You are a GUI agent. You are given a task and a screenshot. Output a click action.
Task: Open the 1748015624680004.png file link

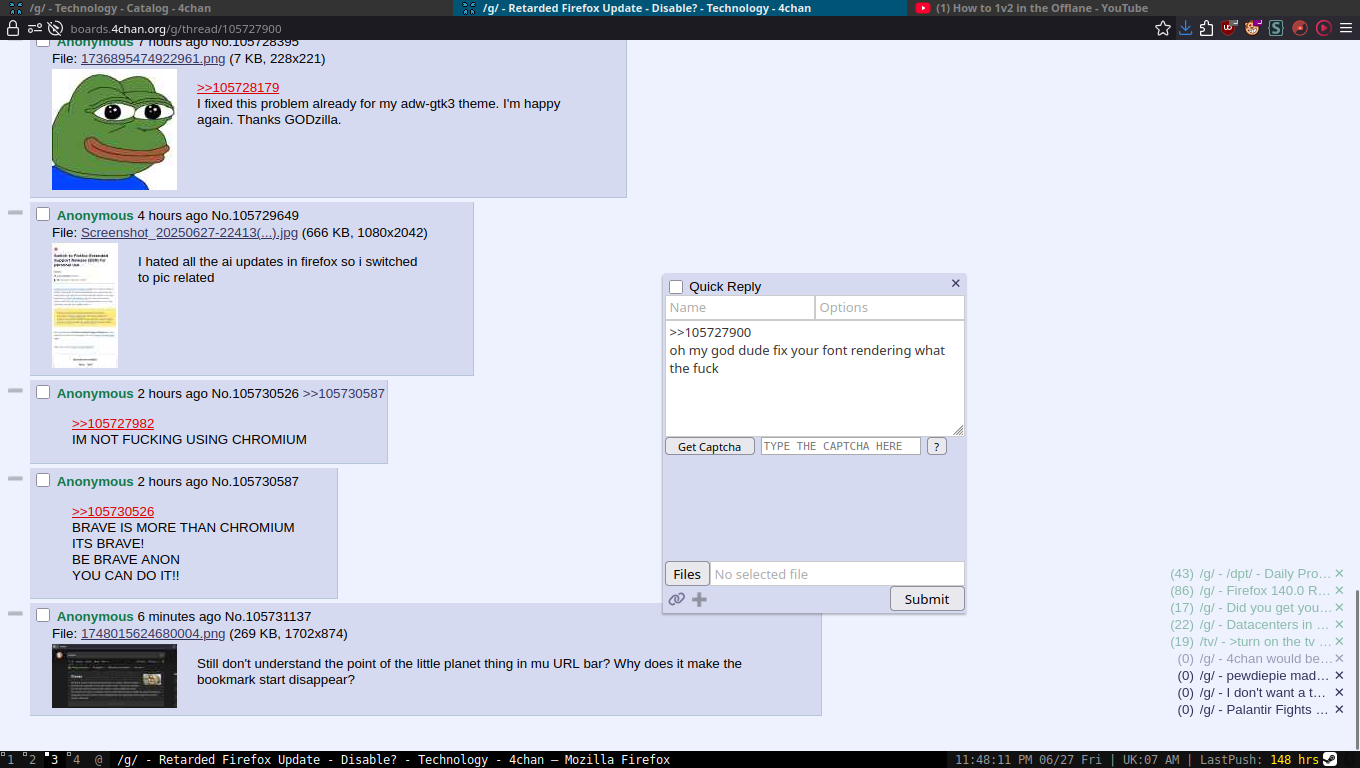click(x=153, y=634)
